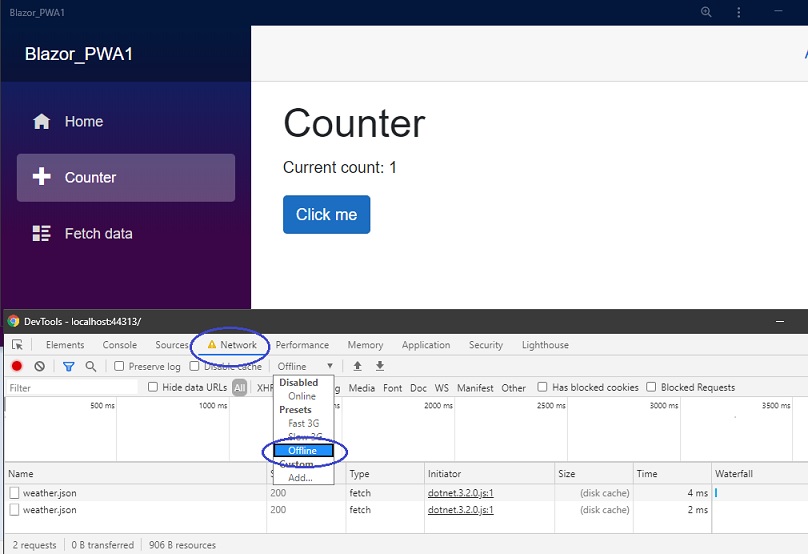
Task: Click file icon of first weather.json row
Action: (14, 493)
